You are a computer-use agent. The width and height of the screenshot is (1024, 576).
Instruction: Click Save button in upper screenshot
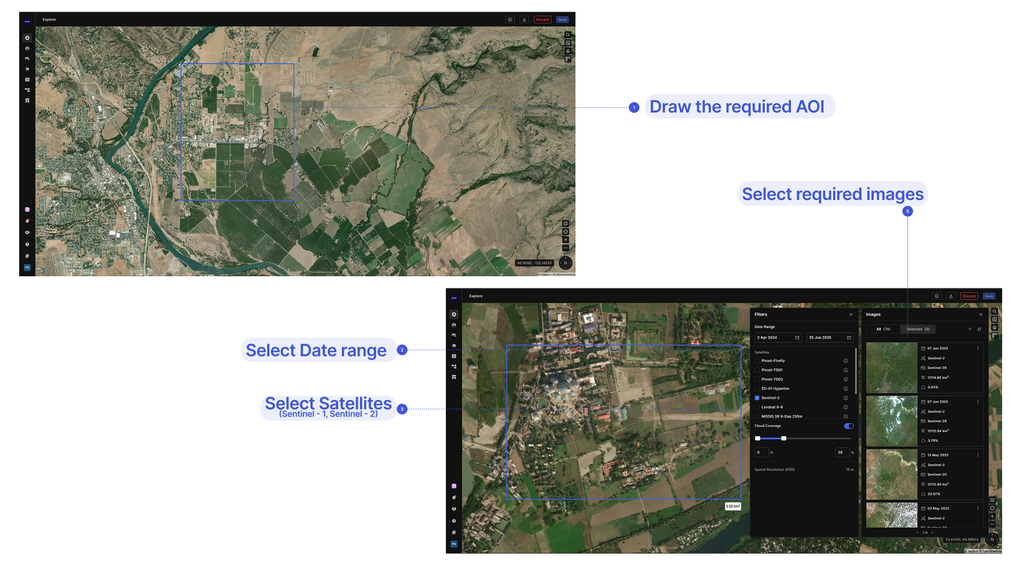(x=562, y=20)
